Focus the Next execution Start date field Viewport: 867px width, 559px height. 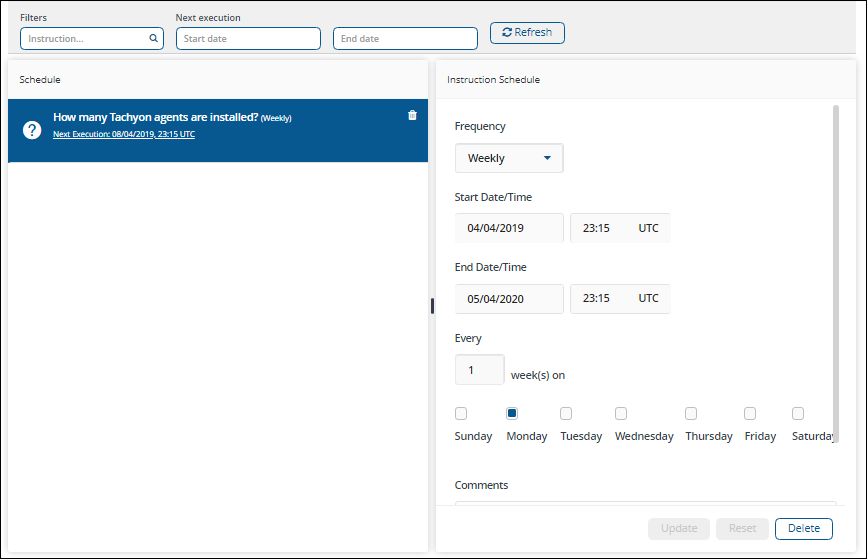click(x=248, y=39)
